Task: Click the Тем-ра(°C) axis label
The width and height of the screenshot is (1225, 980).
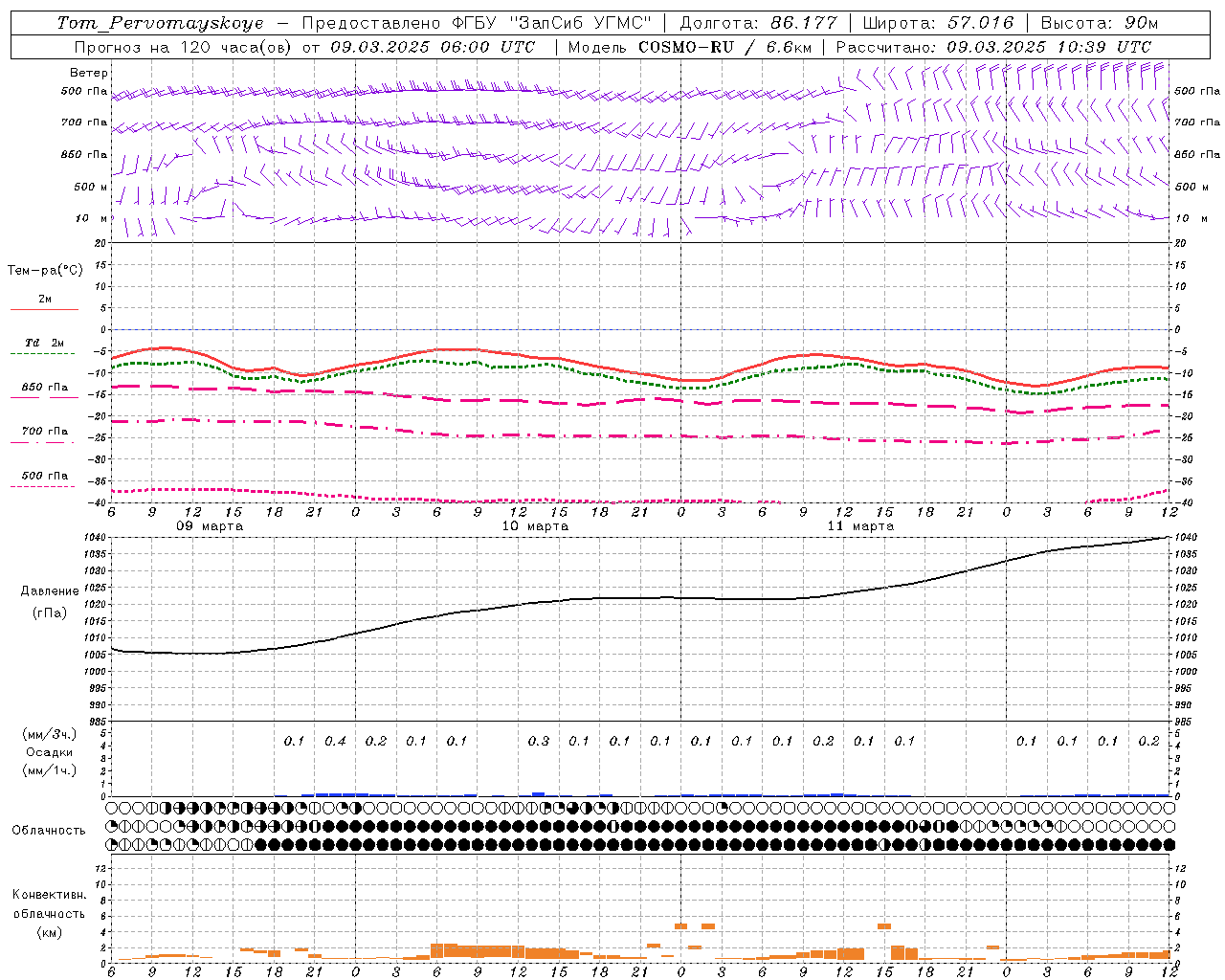Action: pyautogui.click(x=45, y=271)
